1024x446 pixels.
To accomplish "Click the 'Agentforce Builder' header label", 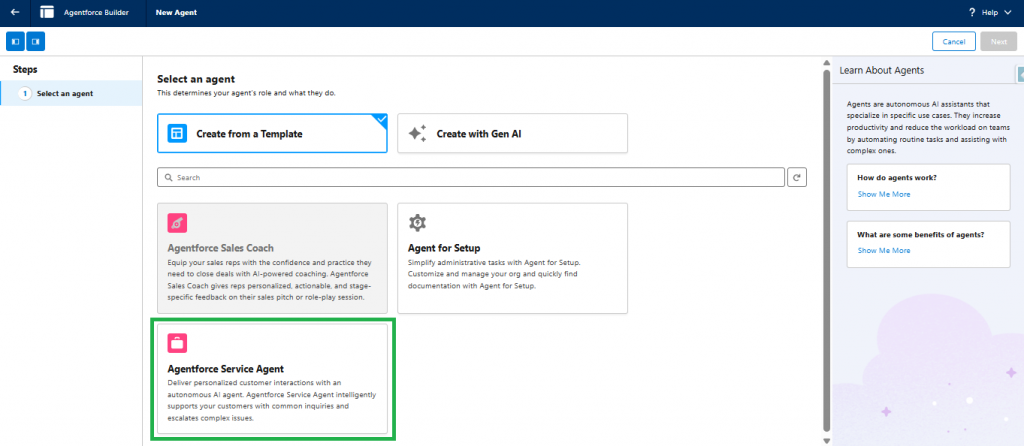I will click(96, 12).
